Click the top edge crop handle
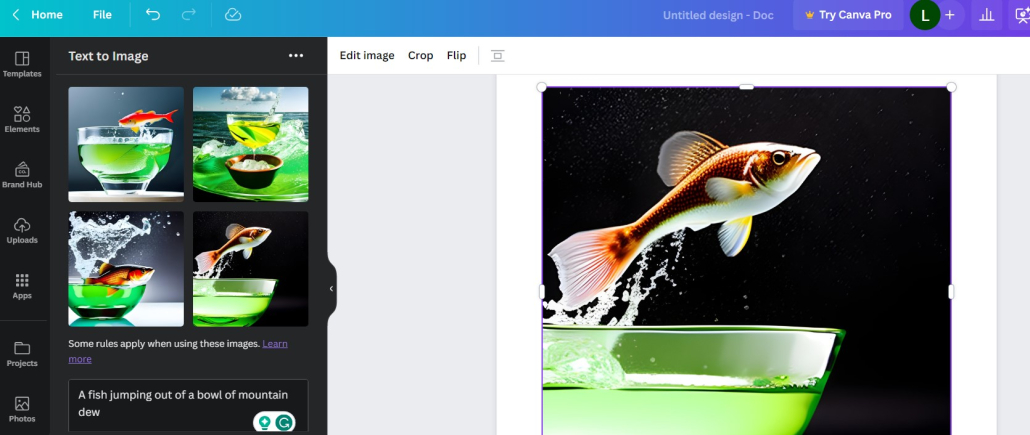Viewport: 1030px width, 435px height. [746, 87]
